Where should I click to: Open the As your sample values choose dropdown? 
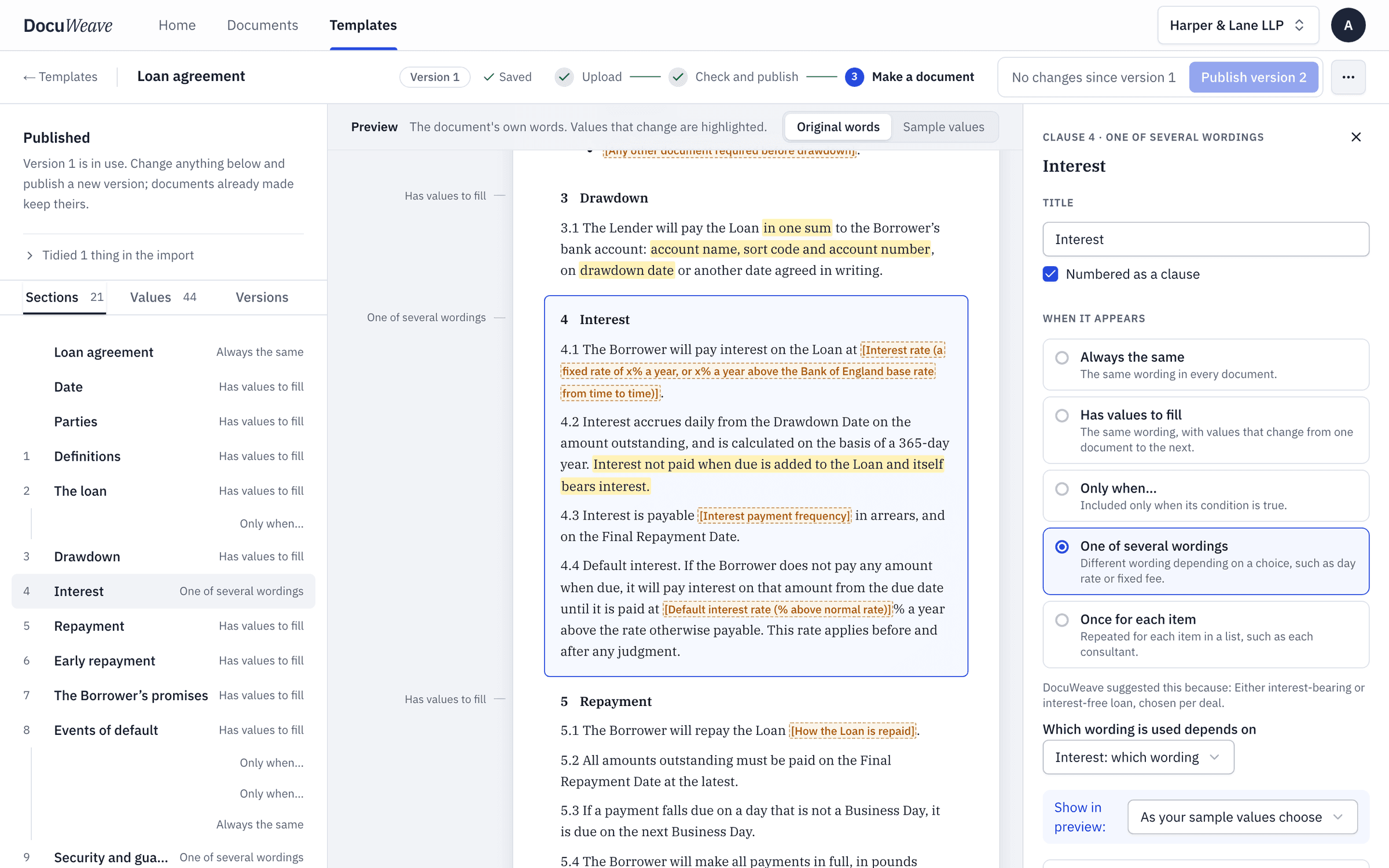[x=1242, y=817]
